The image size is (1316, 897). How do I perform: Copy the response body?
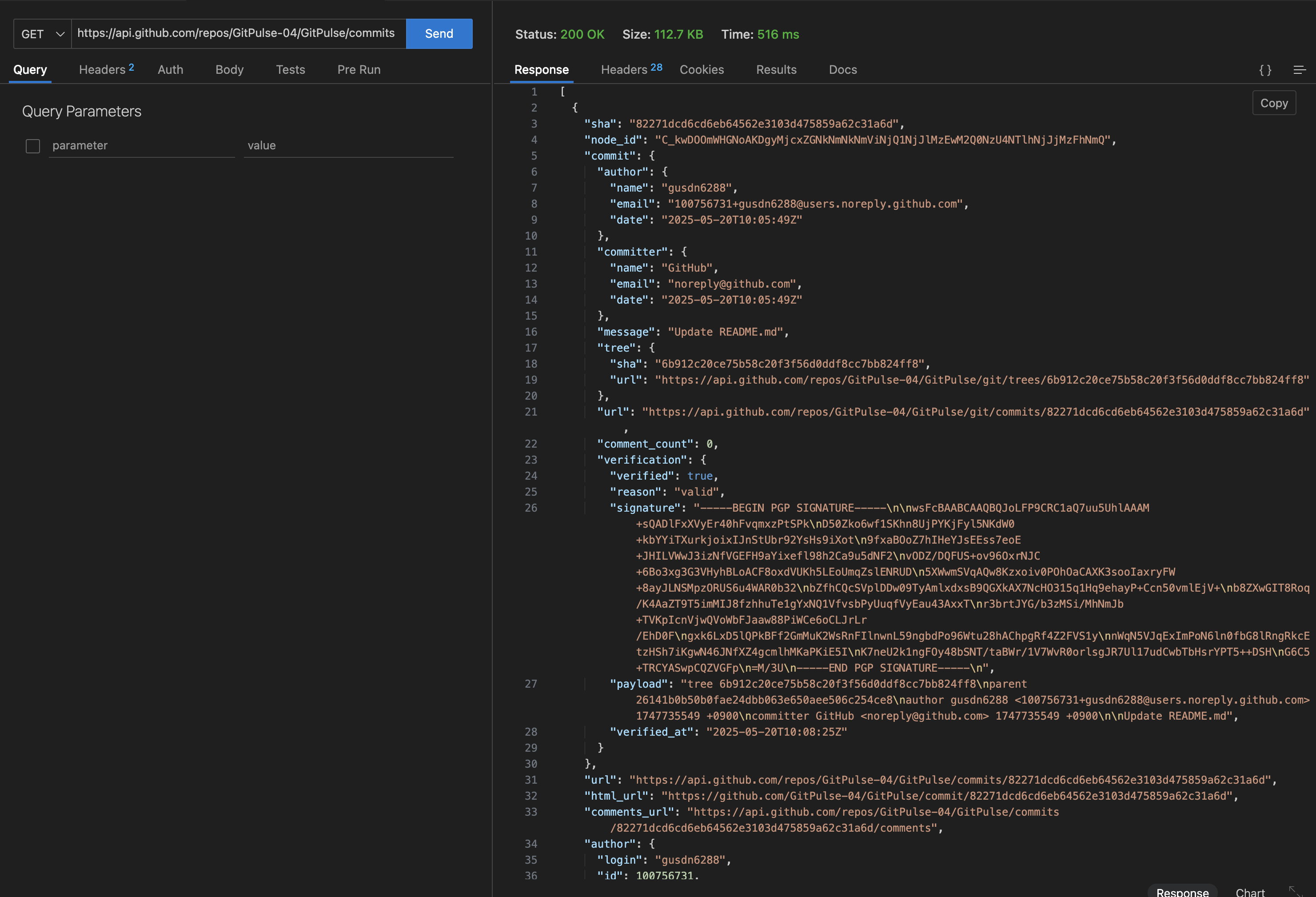1274,103
